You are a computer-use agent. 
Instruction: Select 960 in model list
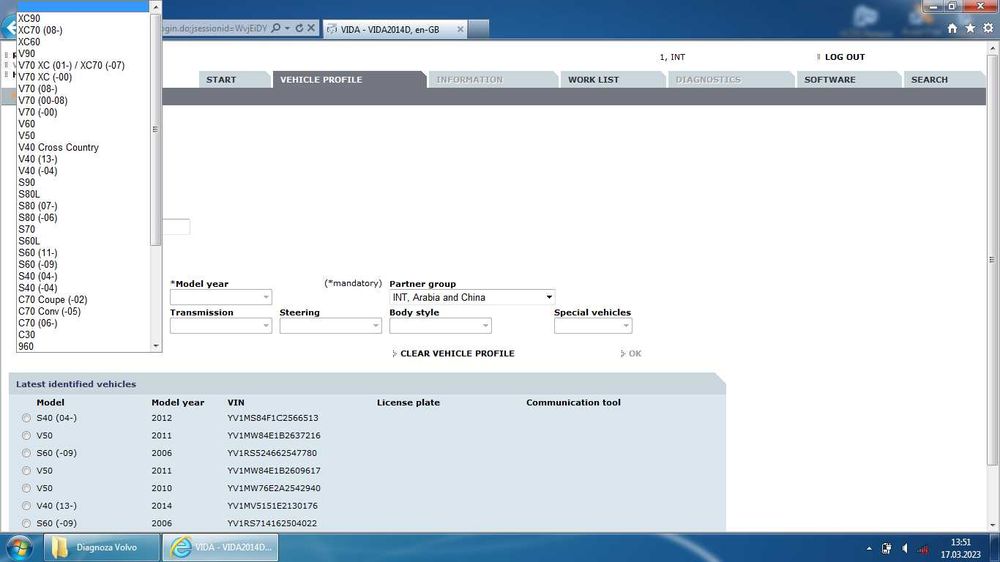[83, 346]
